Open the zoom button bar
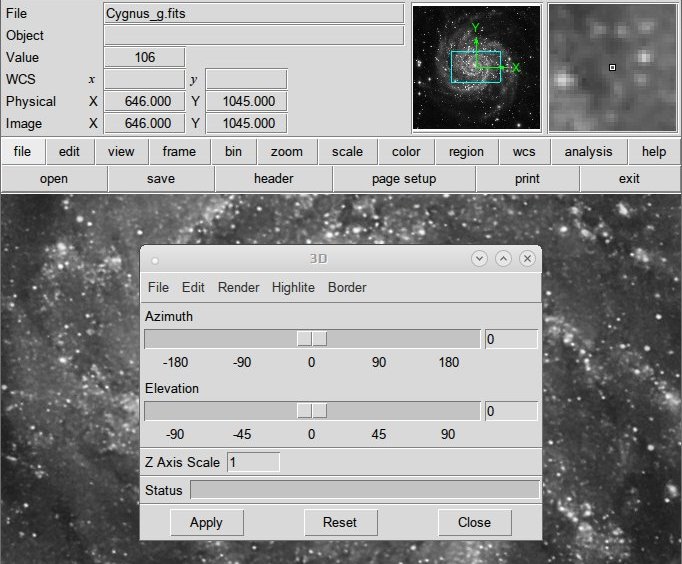This screenshot has height=564, width=682. [x=287, y=152]
